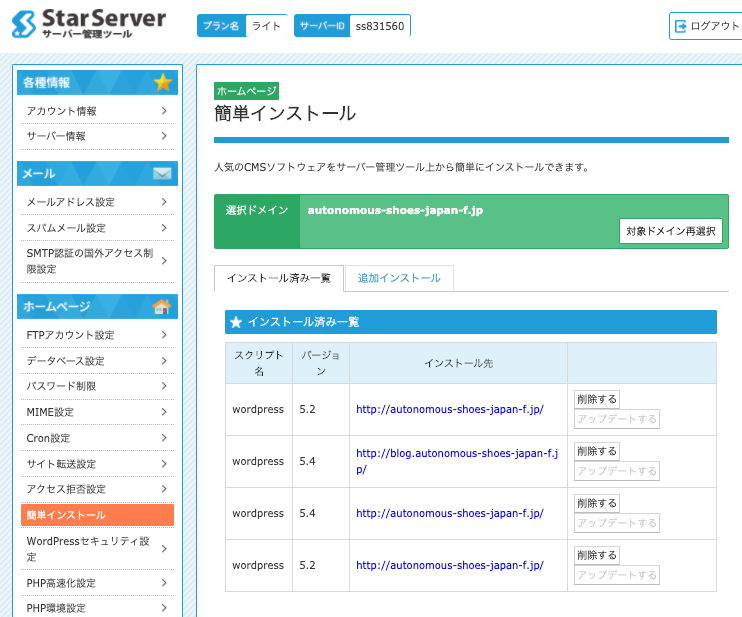Click 削除する for the last wordpress row
Viewport: 742px width, 617px height.
pyautogui.click(x=597, y=555)
